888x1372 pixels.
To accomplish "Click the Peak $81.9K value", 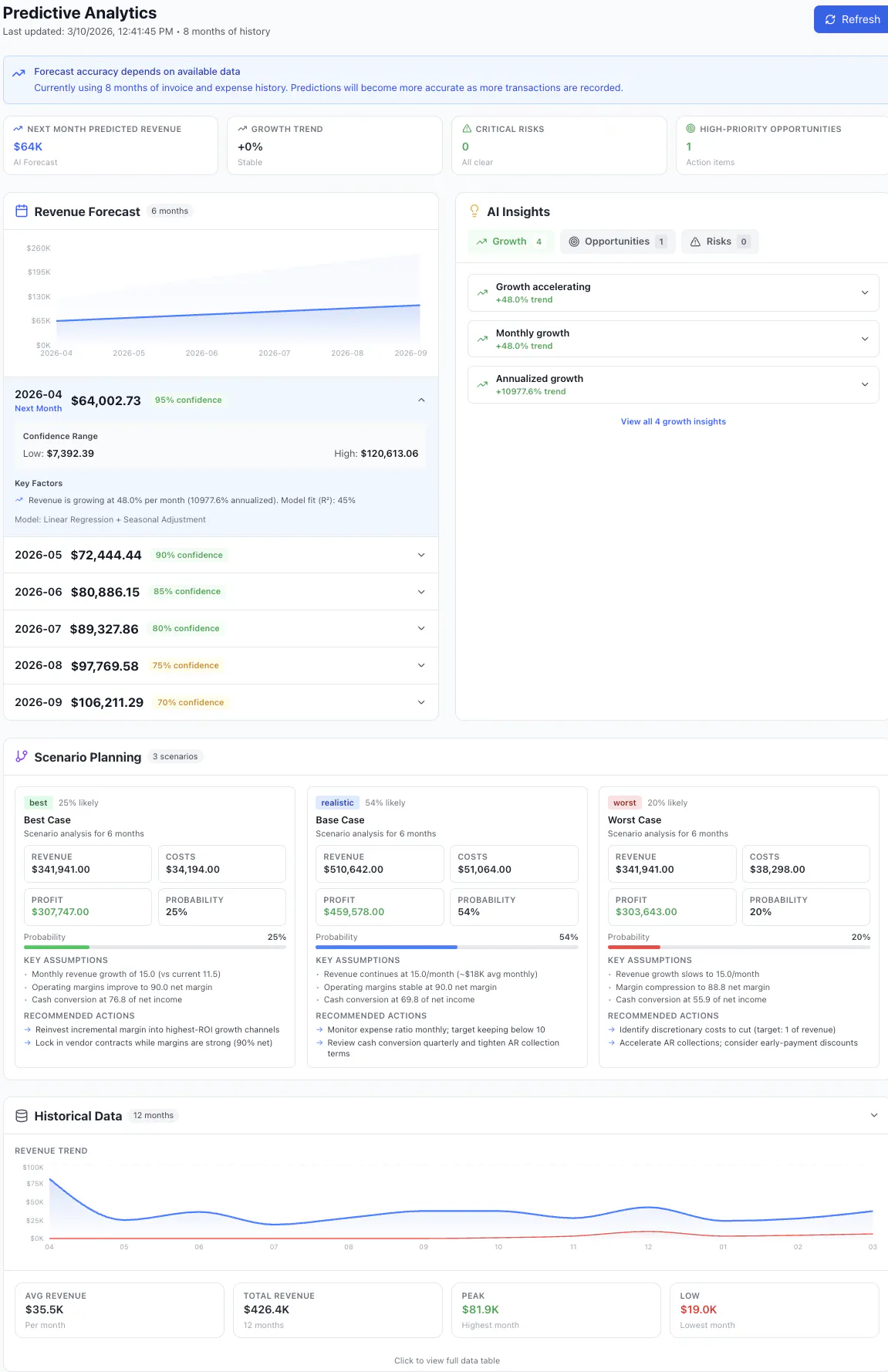I will pos(481,1309).
